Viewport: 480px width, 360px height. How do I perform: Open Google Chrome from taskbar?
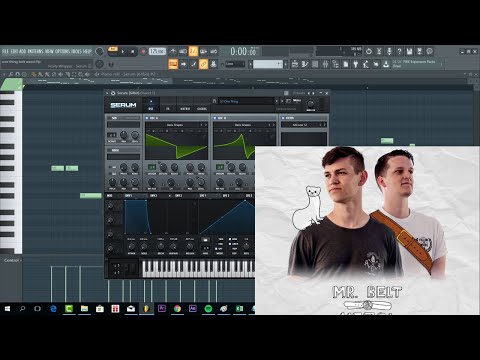click(177, 309)
